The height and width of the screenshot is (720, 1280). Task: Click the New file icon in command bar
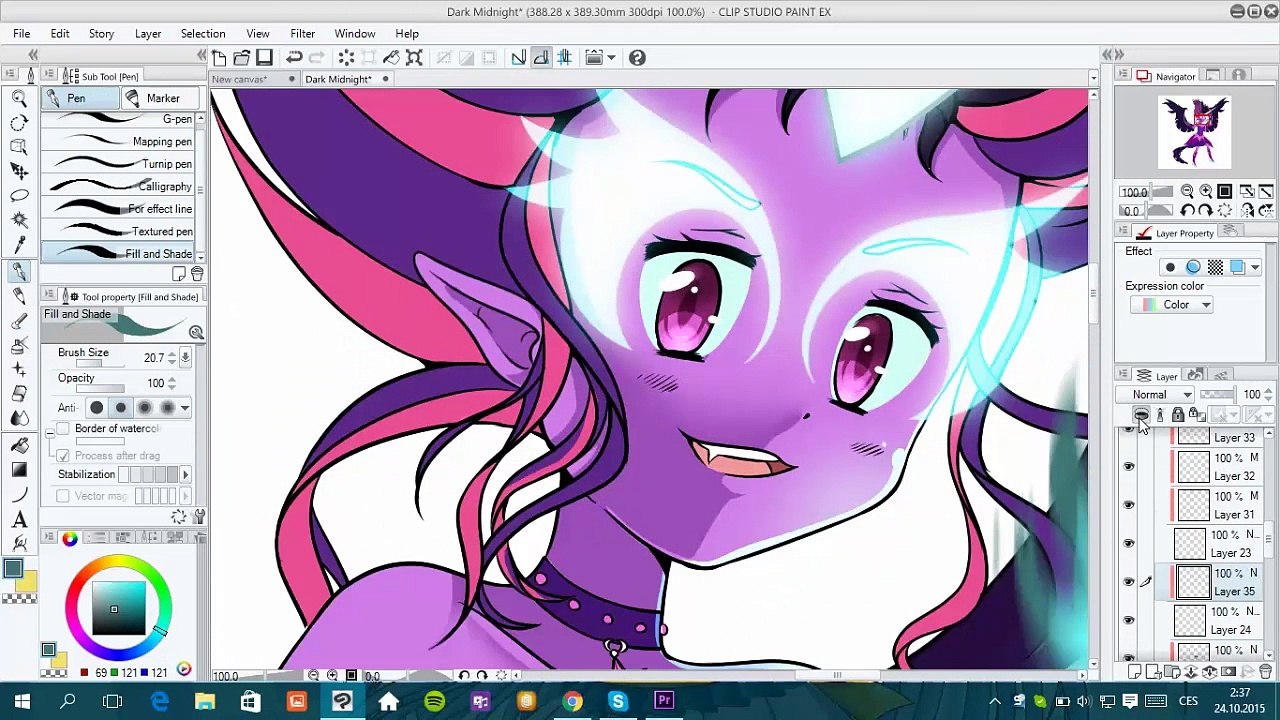pyautogui.click(x=219, y=58)
